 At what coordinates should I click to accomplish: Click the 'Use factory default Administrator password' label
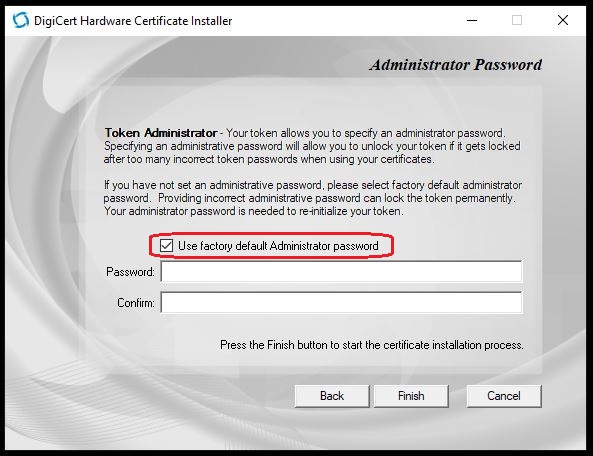tap(278, 246)
